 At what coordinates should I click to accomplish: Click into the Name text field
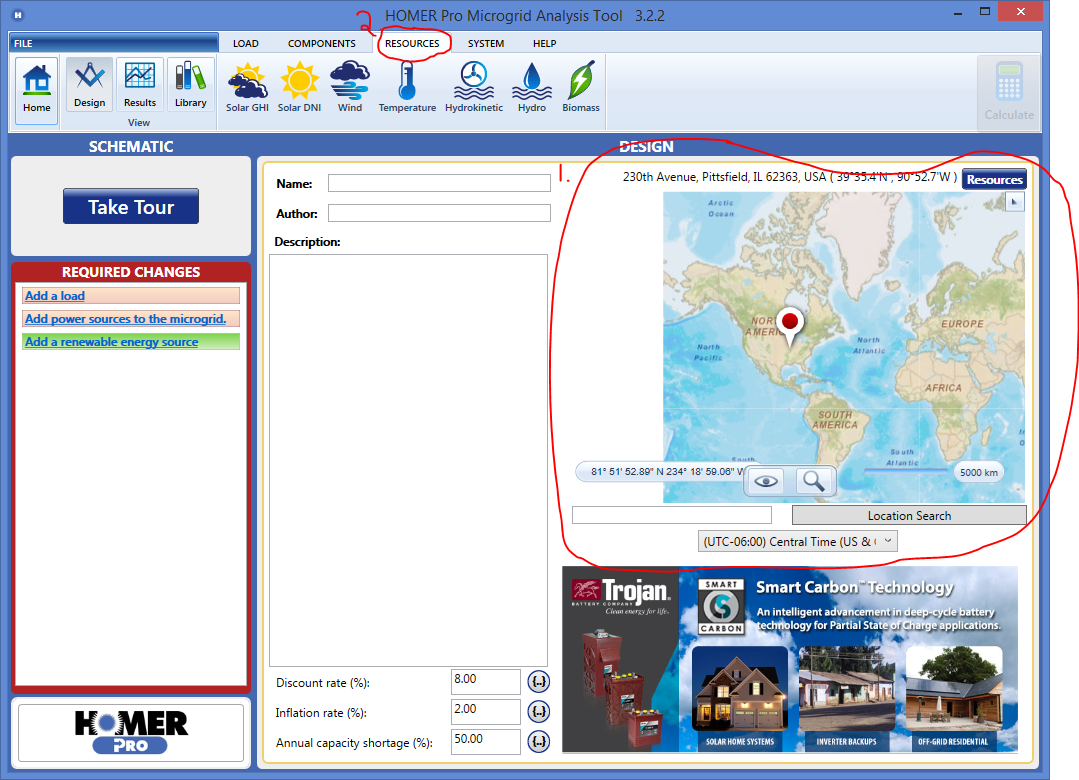439,184
